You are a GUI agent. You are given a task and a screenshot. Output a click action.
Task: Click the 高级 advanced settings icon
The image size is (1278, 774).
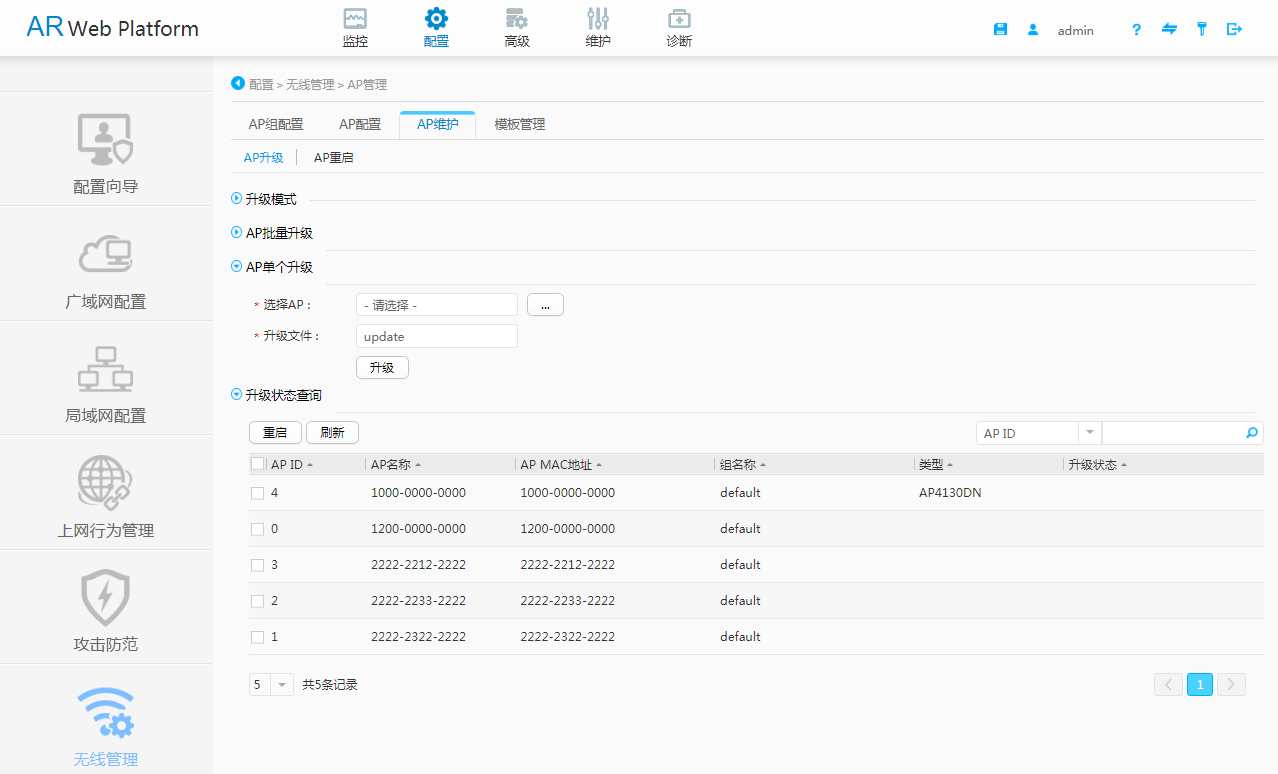point(516,20)
